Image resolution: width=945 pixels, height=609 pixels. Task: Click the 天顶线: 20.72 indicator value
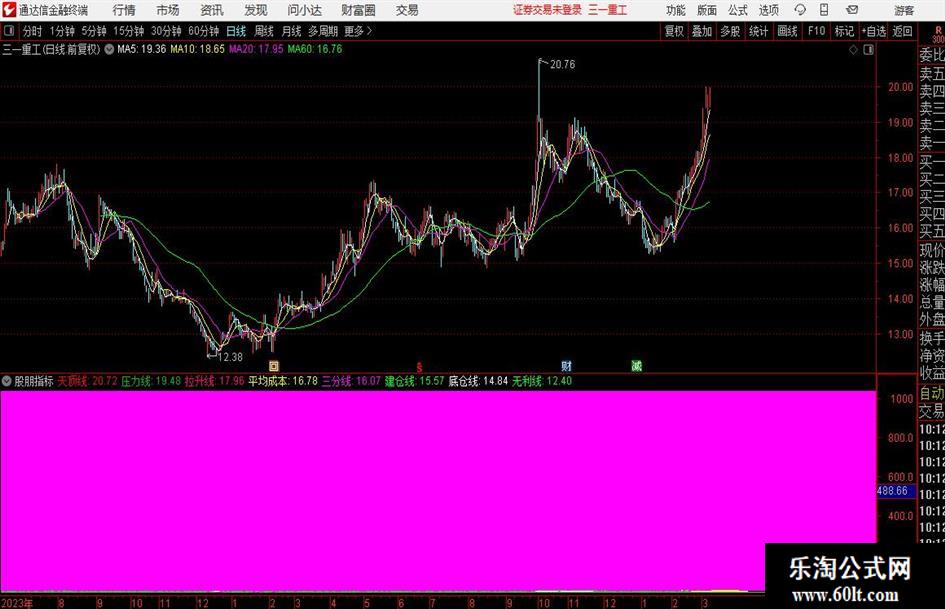tap(87, 381)
